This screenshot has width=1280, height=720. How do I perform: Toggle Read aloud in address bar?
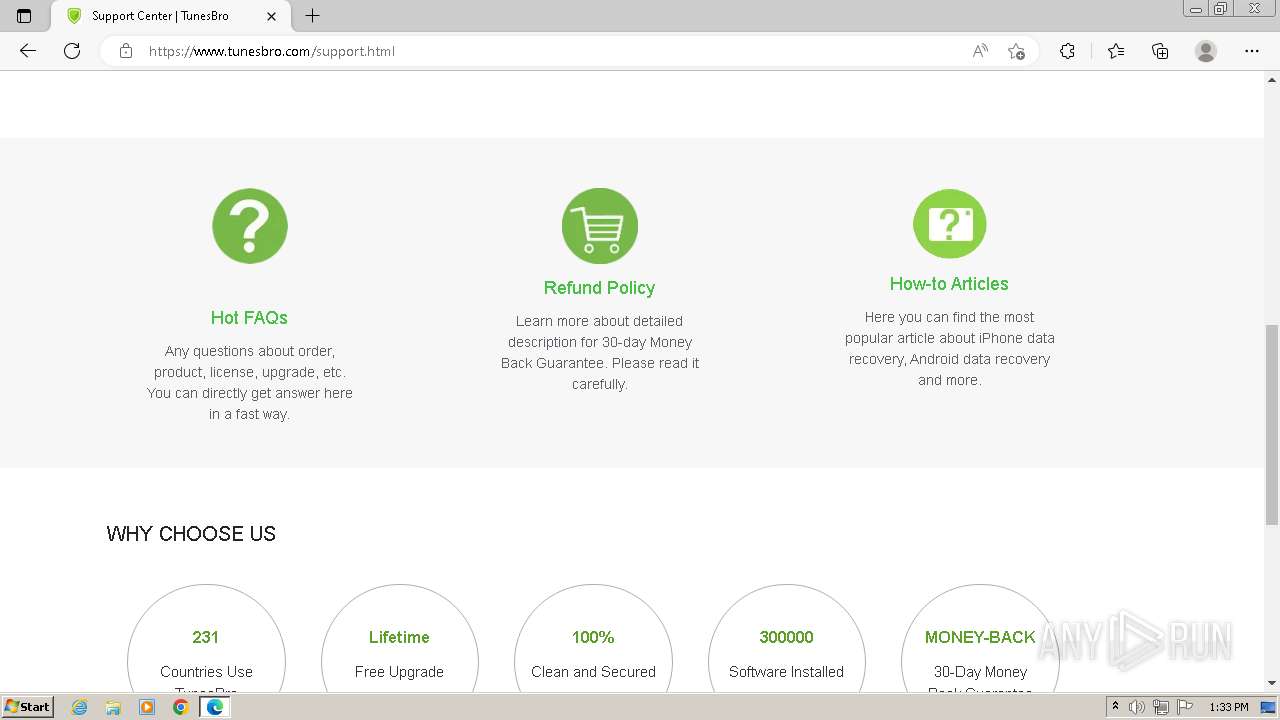point(980,51)
